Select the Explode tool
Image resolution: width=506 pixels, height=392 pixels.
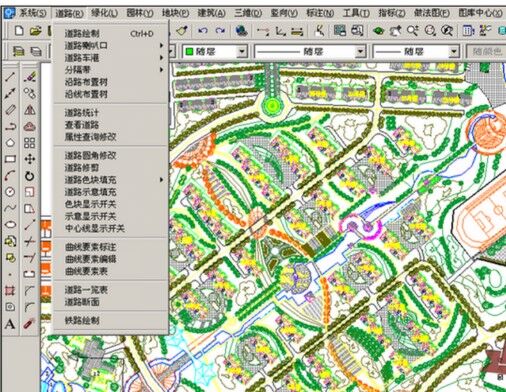pyautogui.click(x=29, y=323)
